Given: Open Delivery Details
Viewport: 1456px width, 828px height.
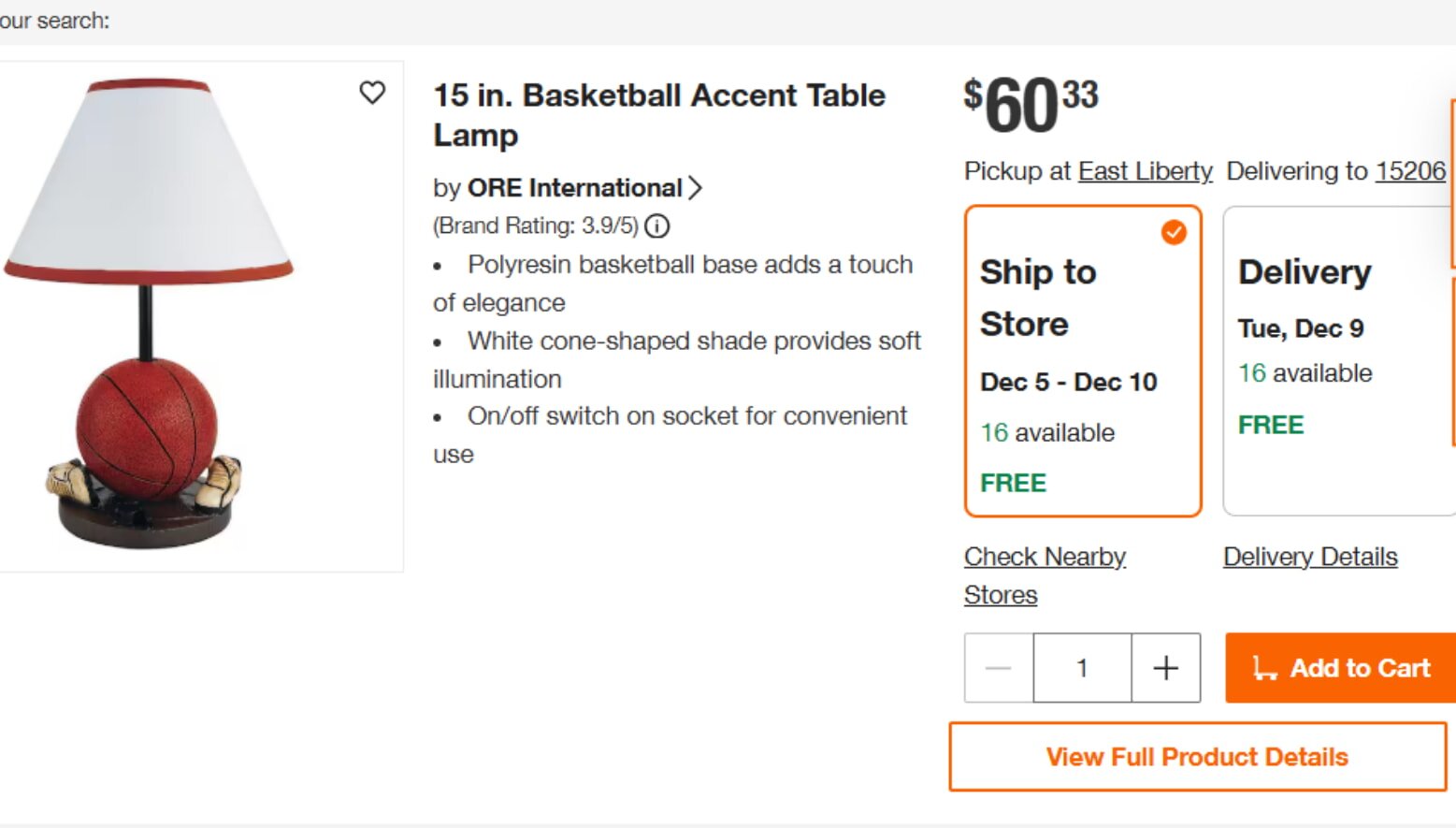Looking at the screenshot, I should (1310, 556).
